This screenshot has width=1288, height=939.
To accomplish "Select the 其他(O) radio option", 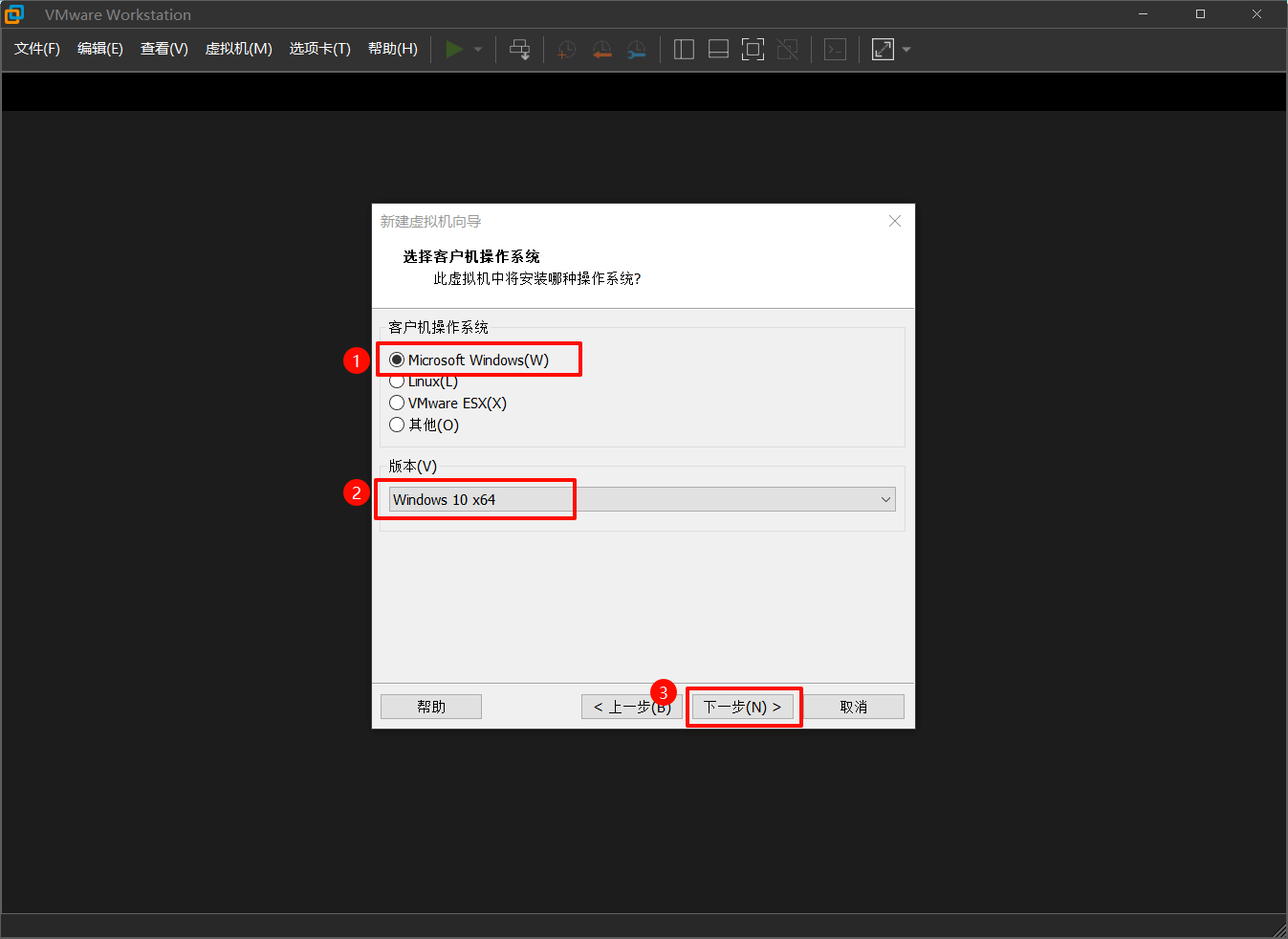I will 397,425.
